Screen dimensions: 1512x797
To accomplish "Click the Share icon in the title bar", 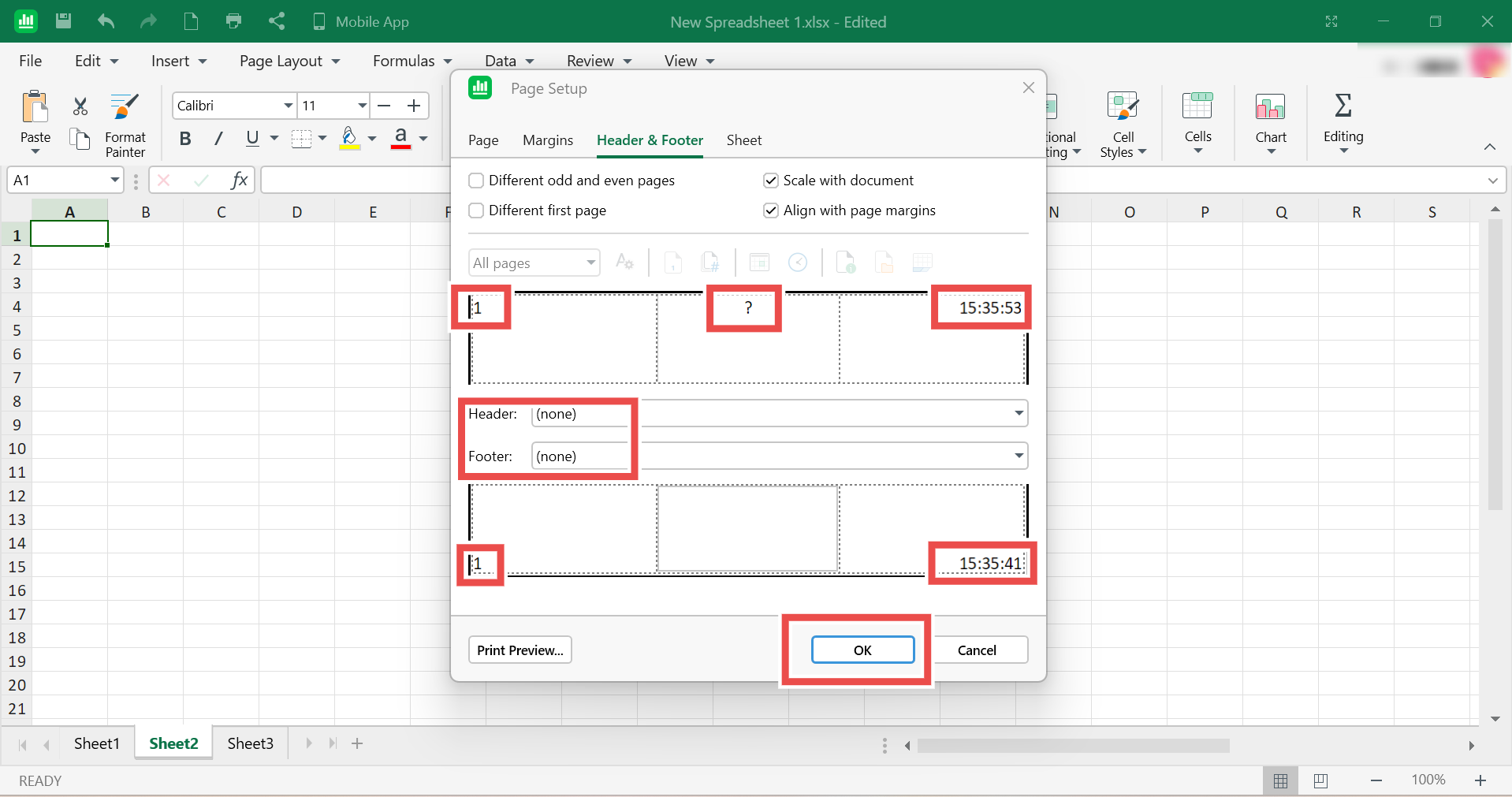I will click(x=276, y=21).
